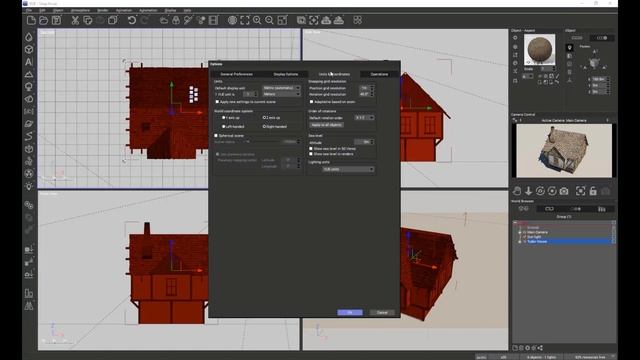Viewport: 640px width, 360px height.
Task: Click the camera snapshot icon in Camera Control
Action: (x=564, y=191)
